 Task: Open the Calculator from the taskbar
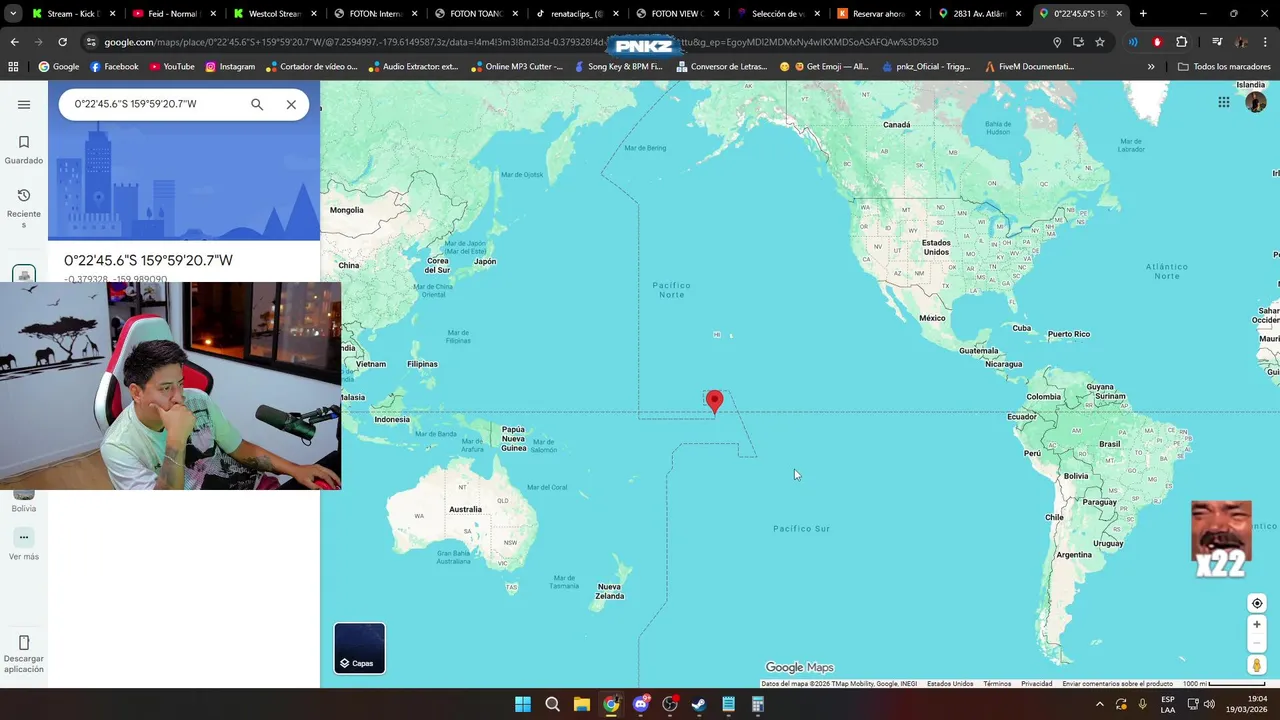tap(758, 704)
